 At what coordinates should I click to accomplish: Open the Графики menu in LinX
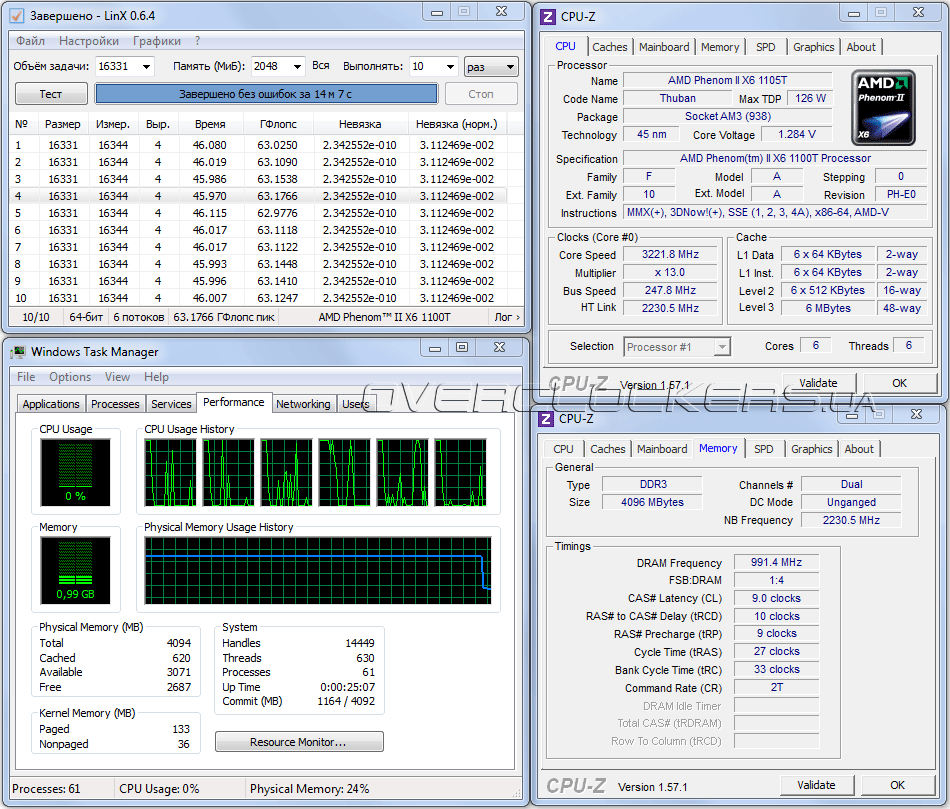coord(157,41)
